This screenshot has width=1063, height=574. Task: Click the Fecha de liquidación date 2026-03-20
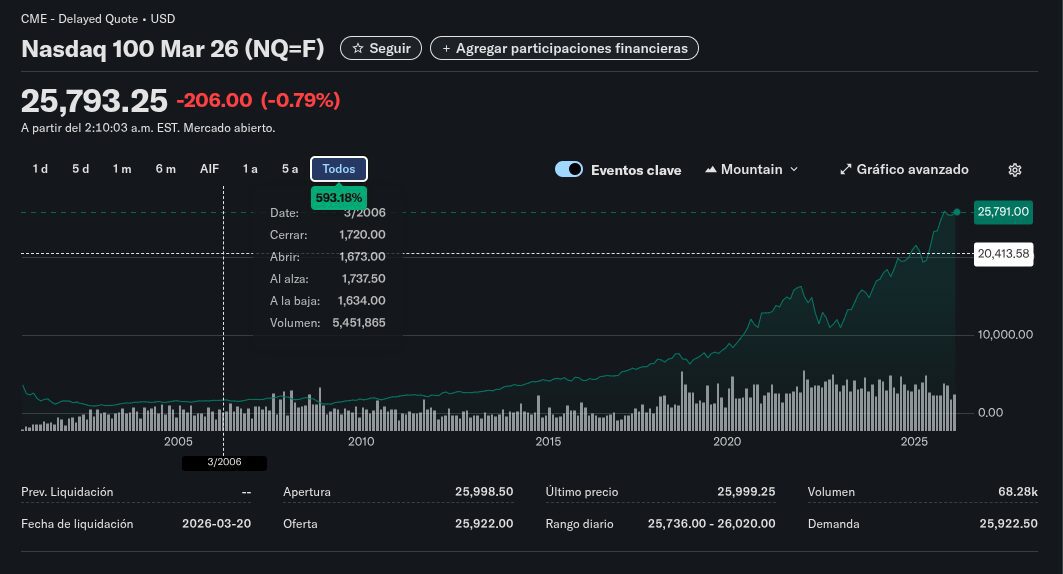(216, 524)
